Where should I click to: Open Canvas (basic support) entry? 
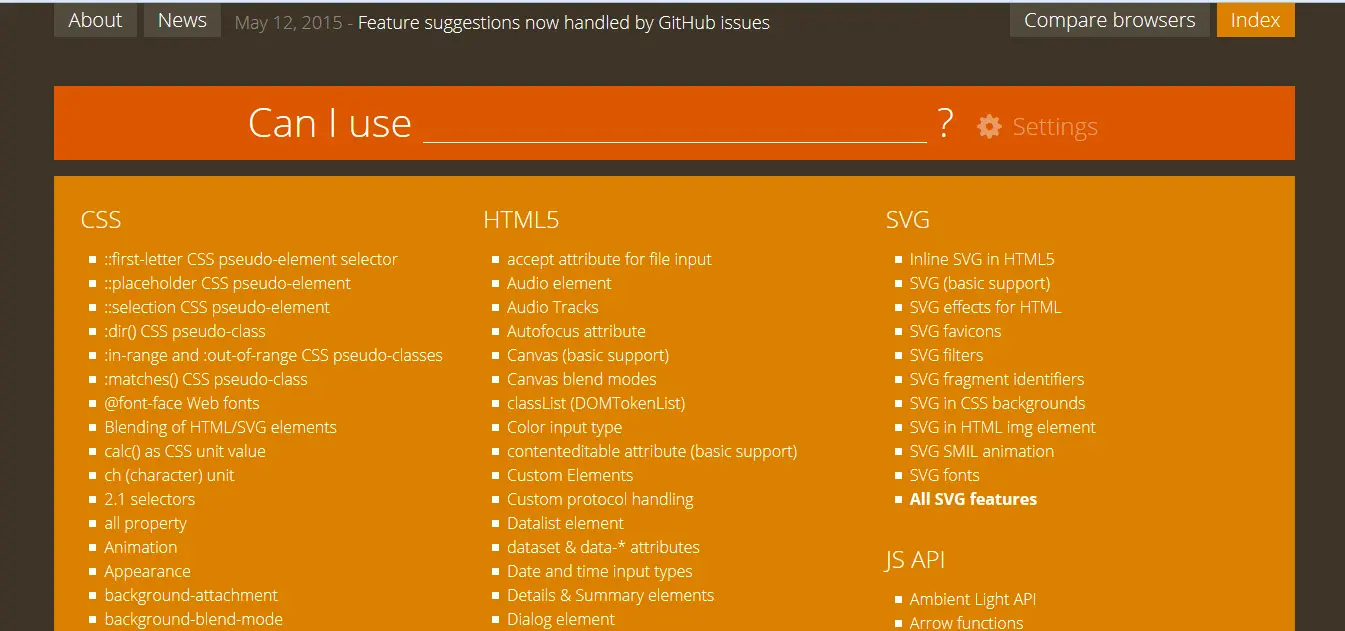588,355
